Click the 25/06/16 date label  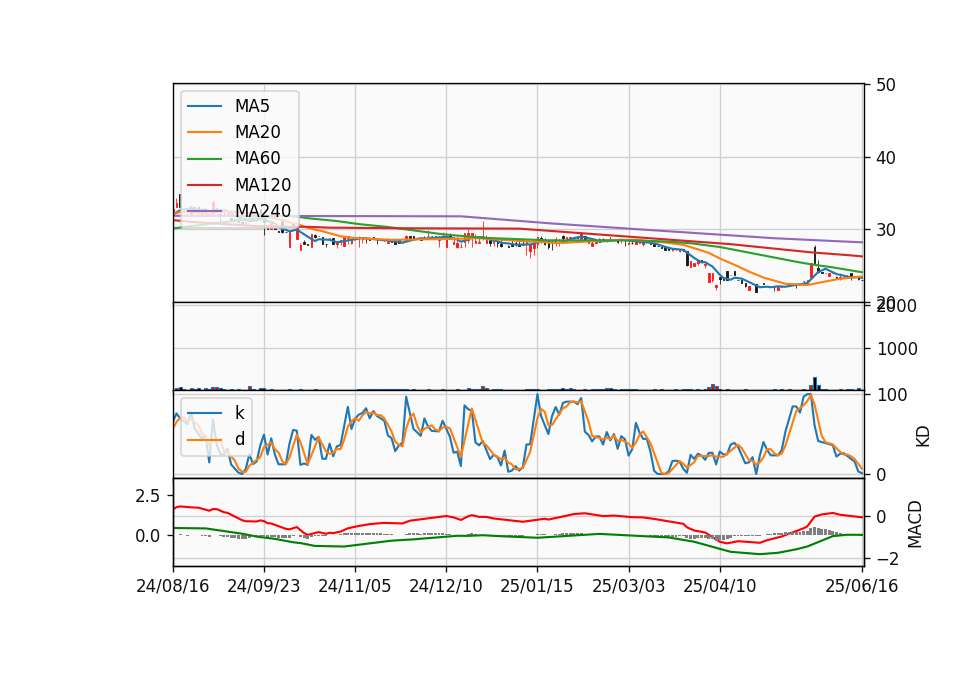tap(861, 586)
